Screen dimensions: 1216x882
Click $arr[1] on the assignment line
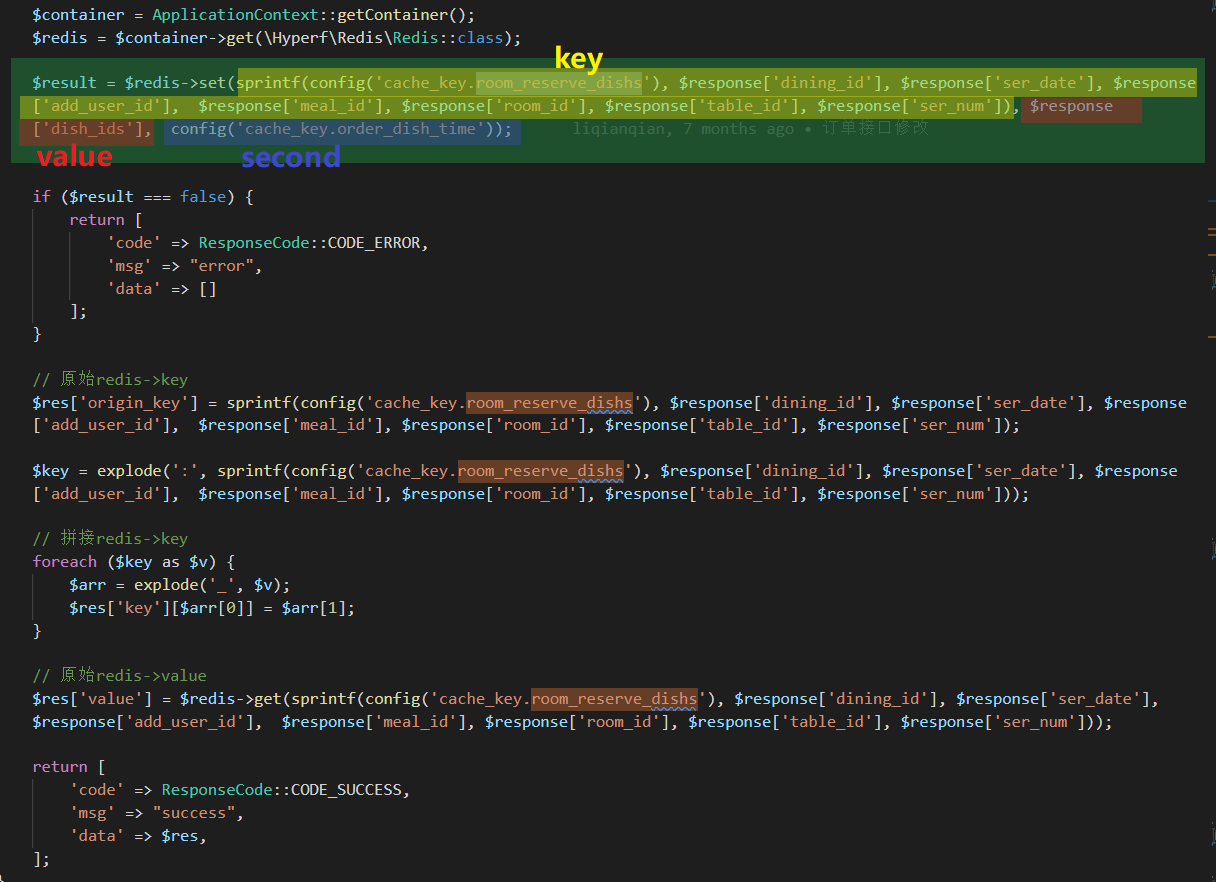(314, 608)
